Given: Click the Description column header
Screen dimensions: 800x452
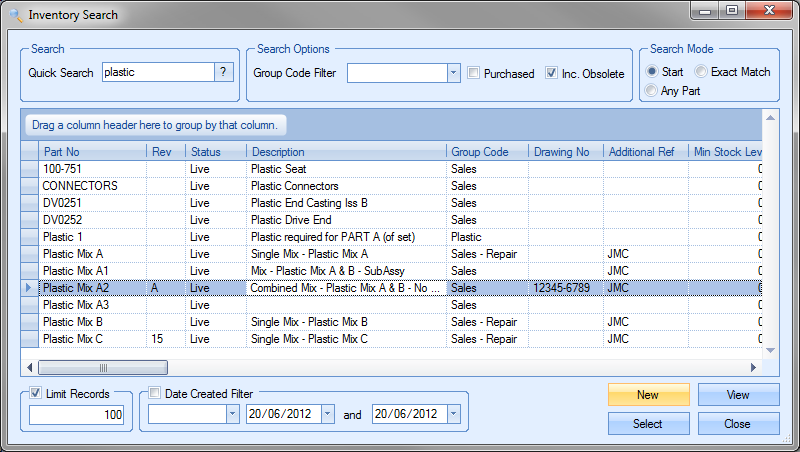Looking at the screenshot, I should pyautogui.click(x=346, y=151).
